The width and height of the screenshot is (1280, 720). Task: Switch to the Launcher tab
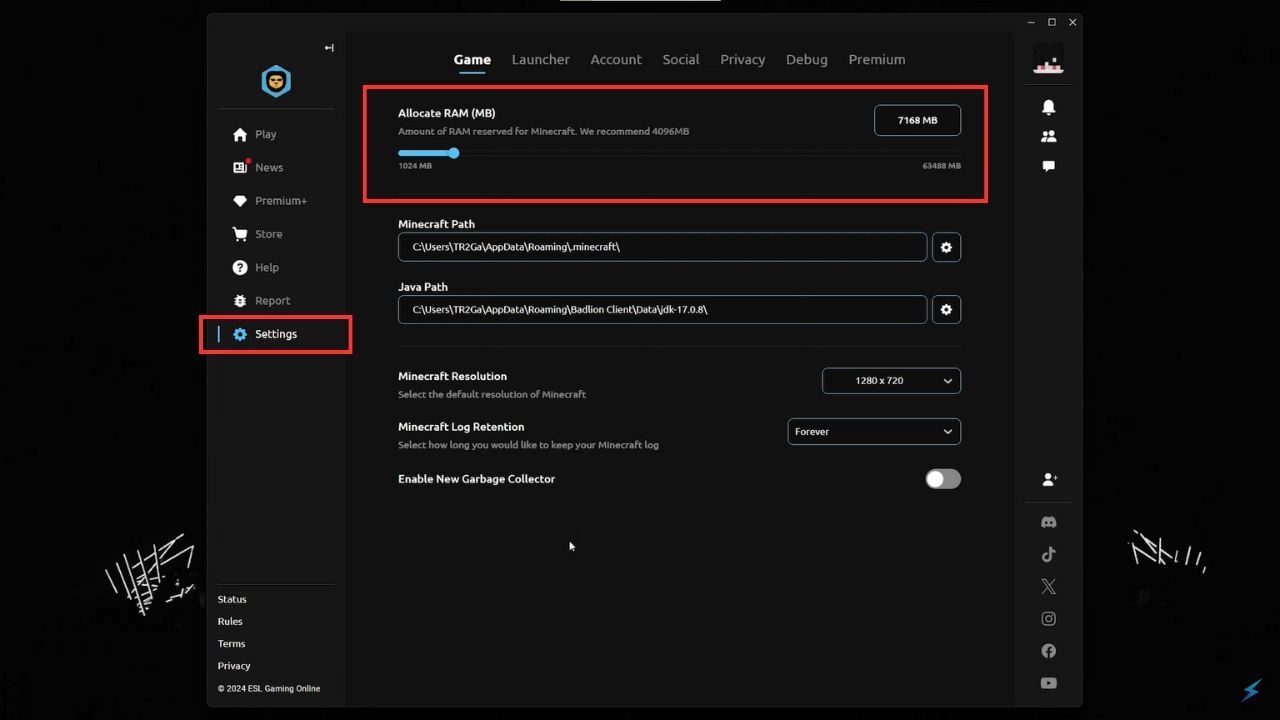[540, 60]
